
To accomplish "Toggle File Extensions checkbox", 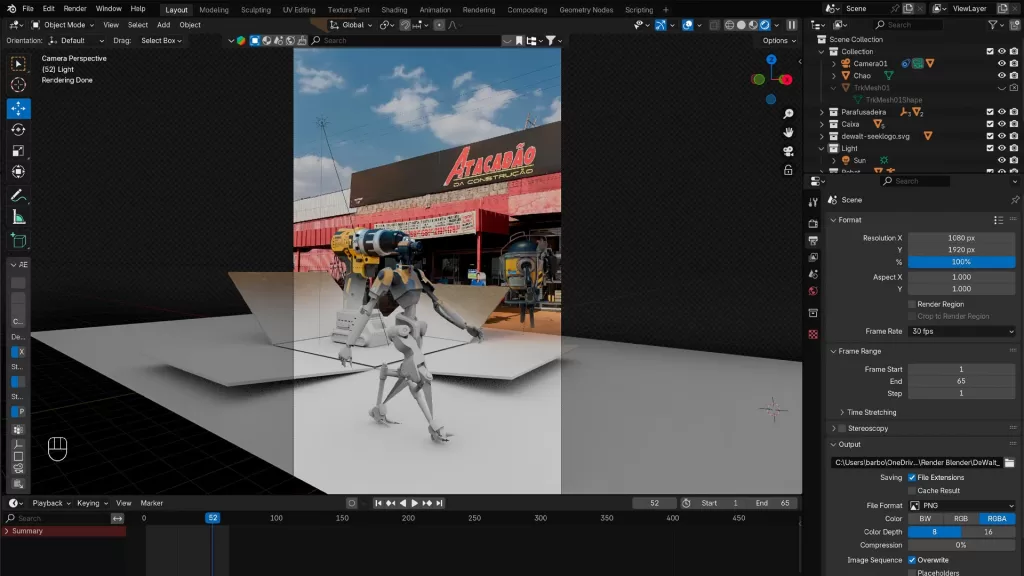I will 912,477.
